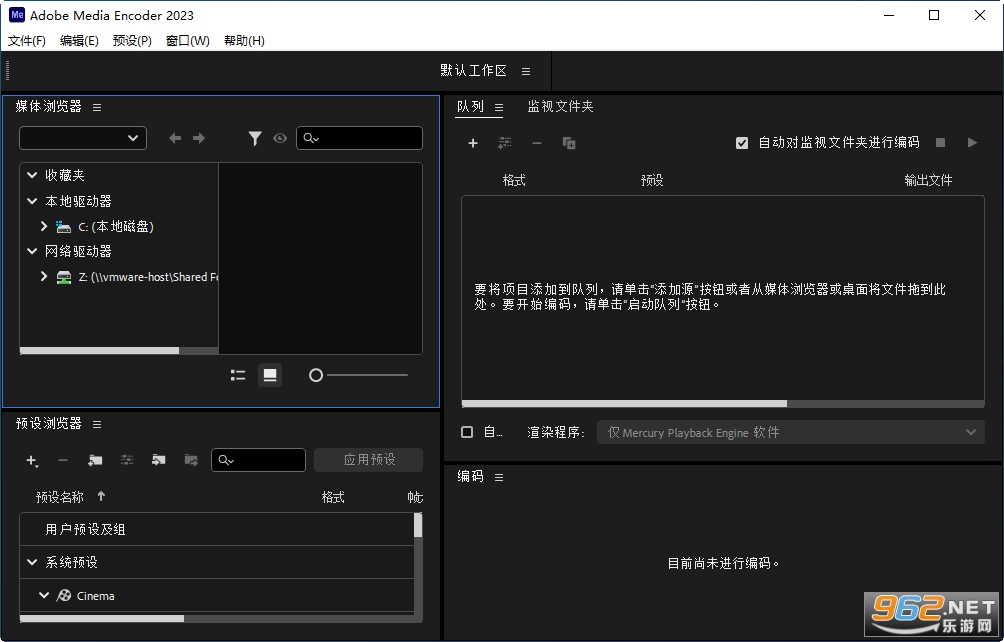Sort presets by 预设名称 column header
The image size is (1004, 642).
tap(60, 497)
